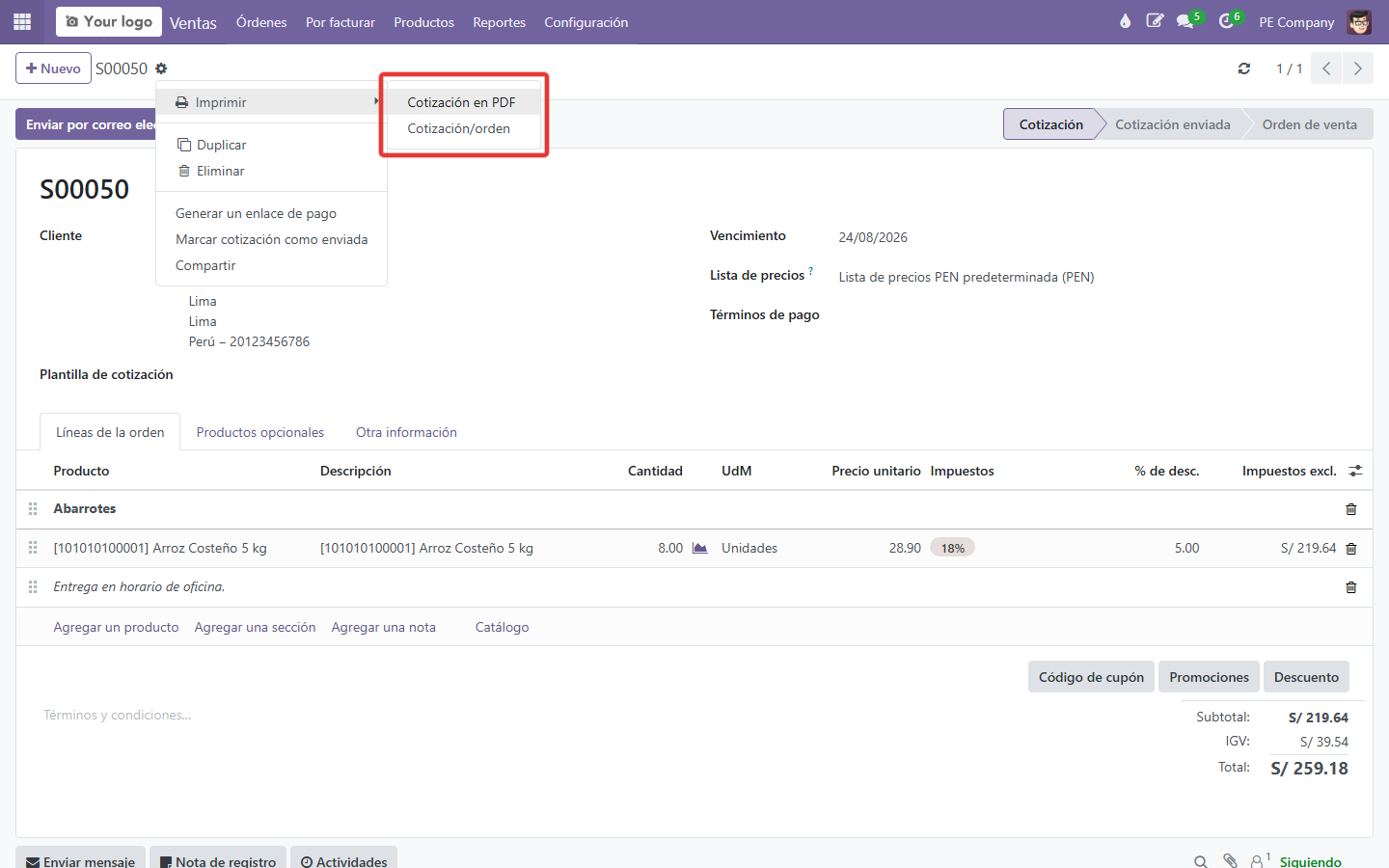Image resolution: width=1389 pixels, height=868 pixels.
Task: Open the edit pencil icon in top bar
Action: [x=1155, y=21]
